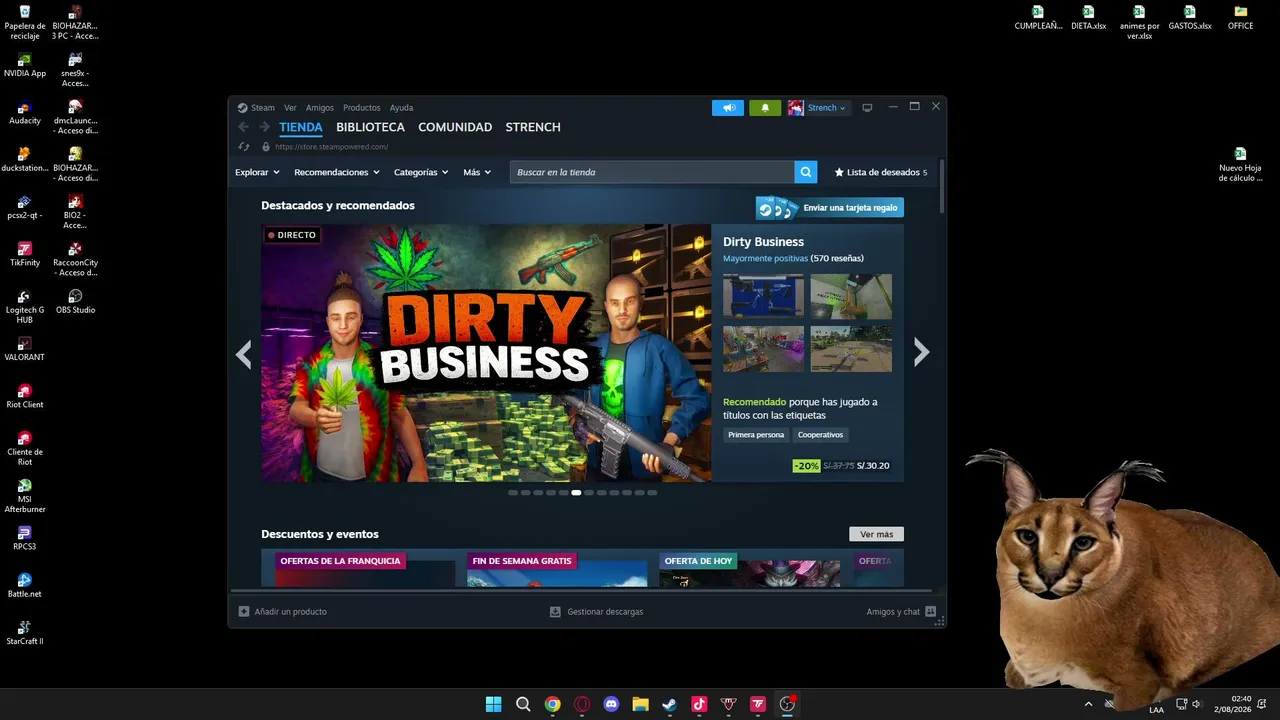The width and height of the screenshot is (1280, 720).
Task: Open Windows Start menu
Action: (x=493, y=704)
